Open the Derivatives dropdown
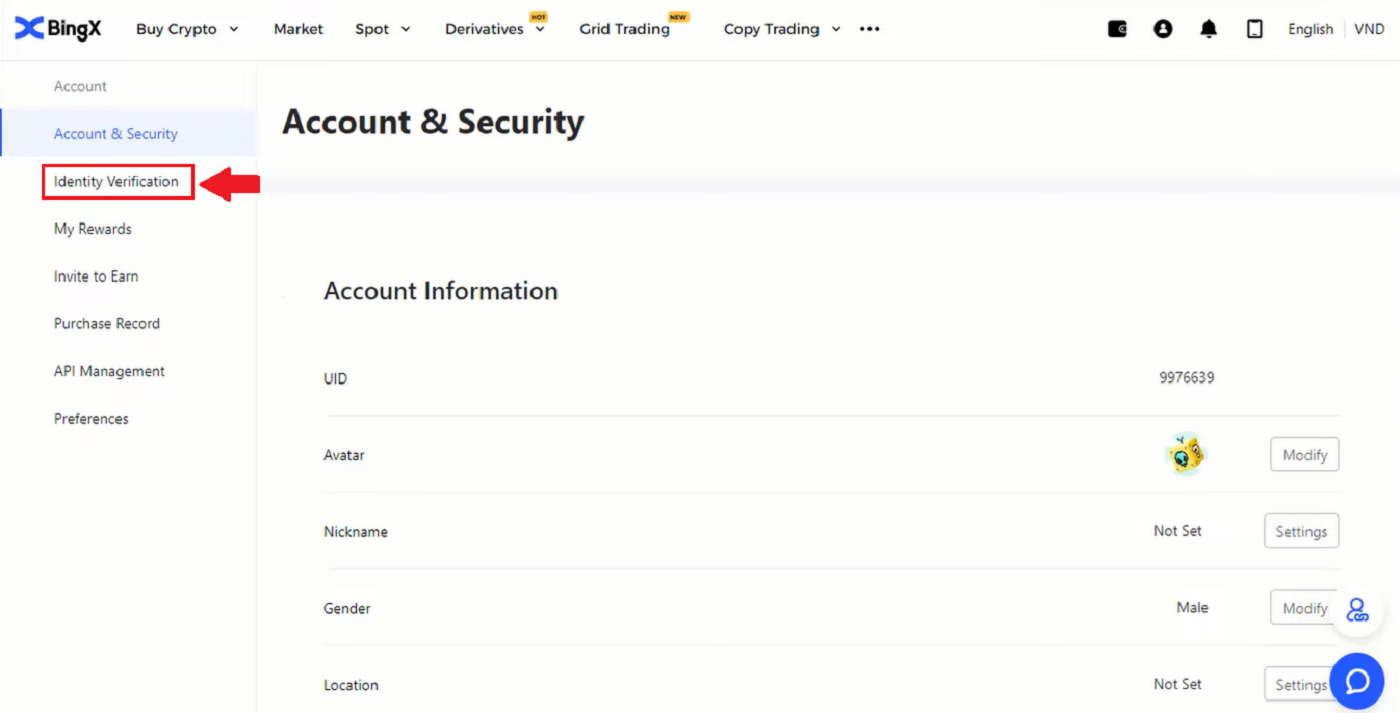Viewport: 1400px width, 713px height. tap(495, 29)
